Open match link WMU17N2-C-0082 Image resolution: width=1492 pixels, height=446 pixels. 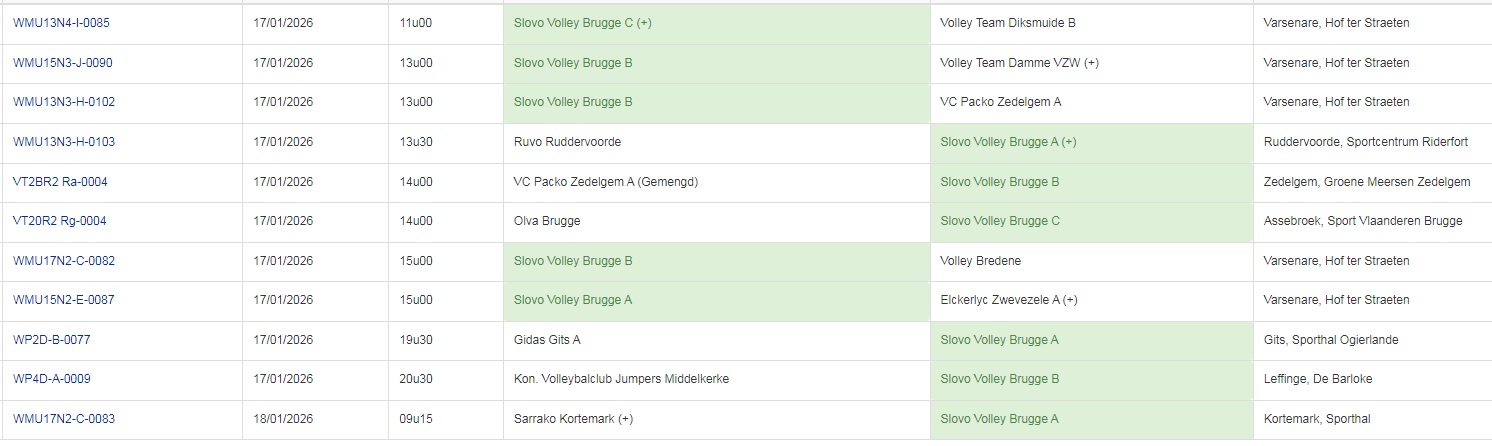point(64,261)
